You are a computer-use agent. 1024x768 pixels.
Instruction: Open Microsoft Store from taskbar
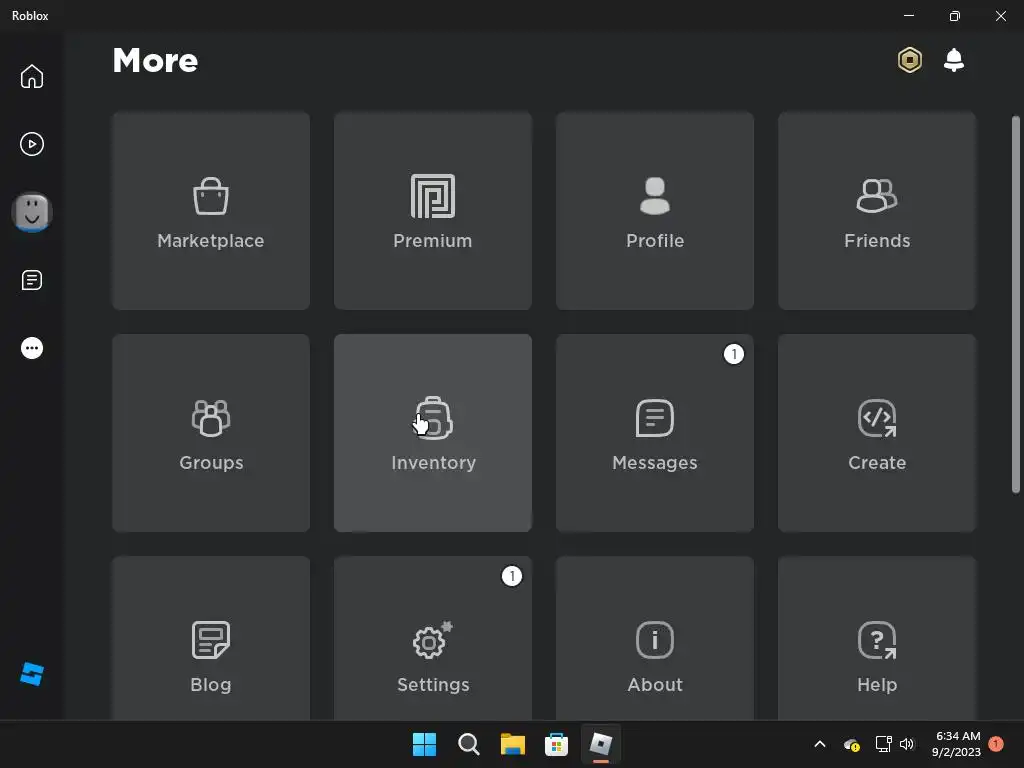click(556, 744)
